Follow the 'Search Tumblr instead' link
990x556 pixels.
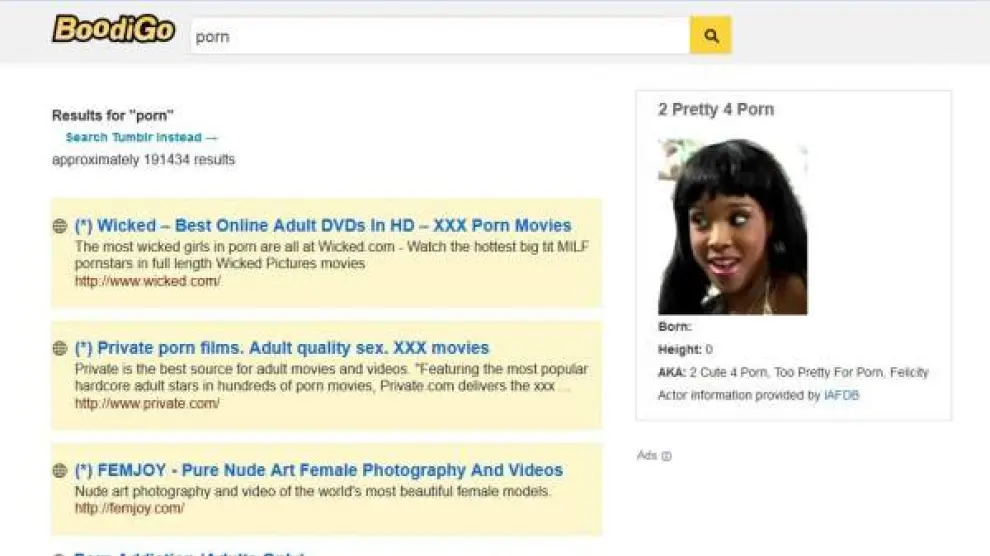141,138
